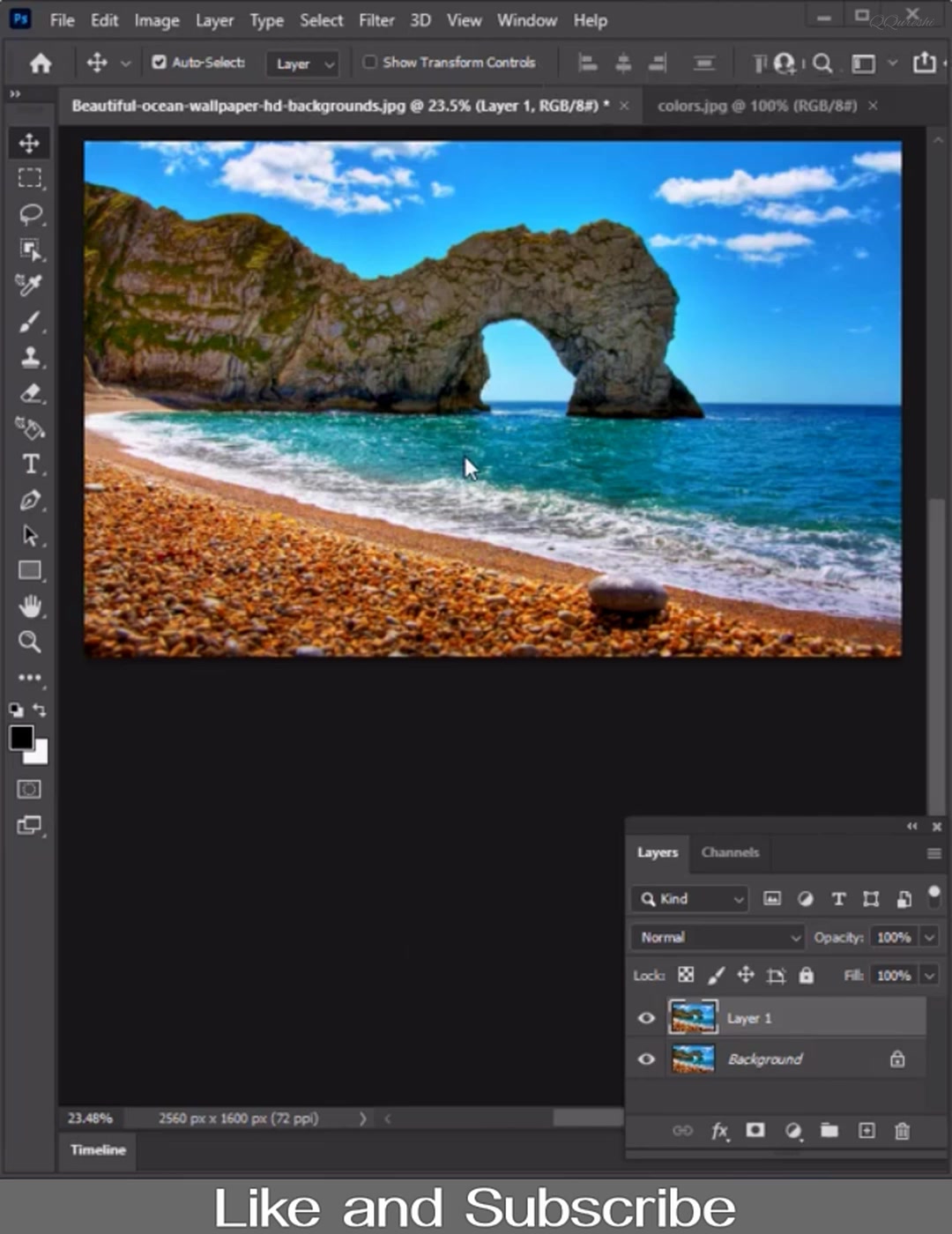
Task: Hide Layer 1 visibility eye
Action: click(646, 1018)
